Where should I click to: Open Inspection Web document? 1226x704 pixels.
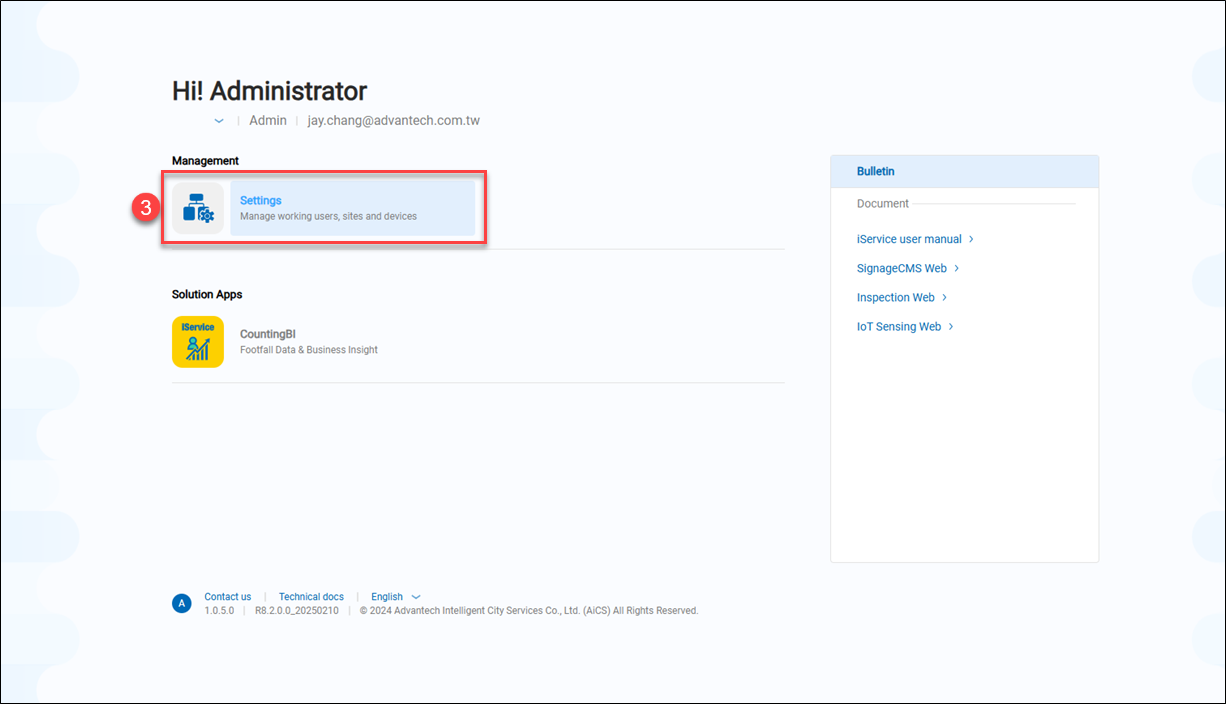(895, 297)
